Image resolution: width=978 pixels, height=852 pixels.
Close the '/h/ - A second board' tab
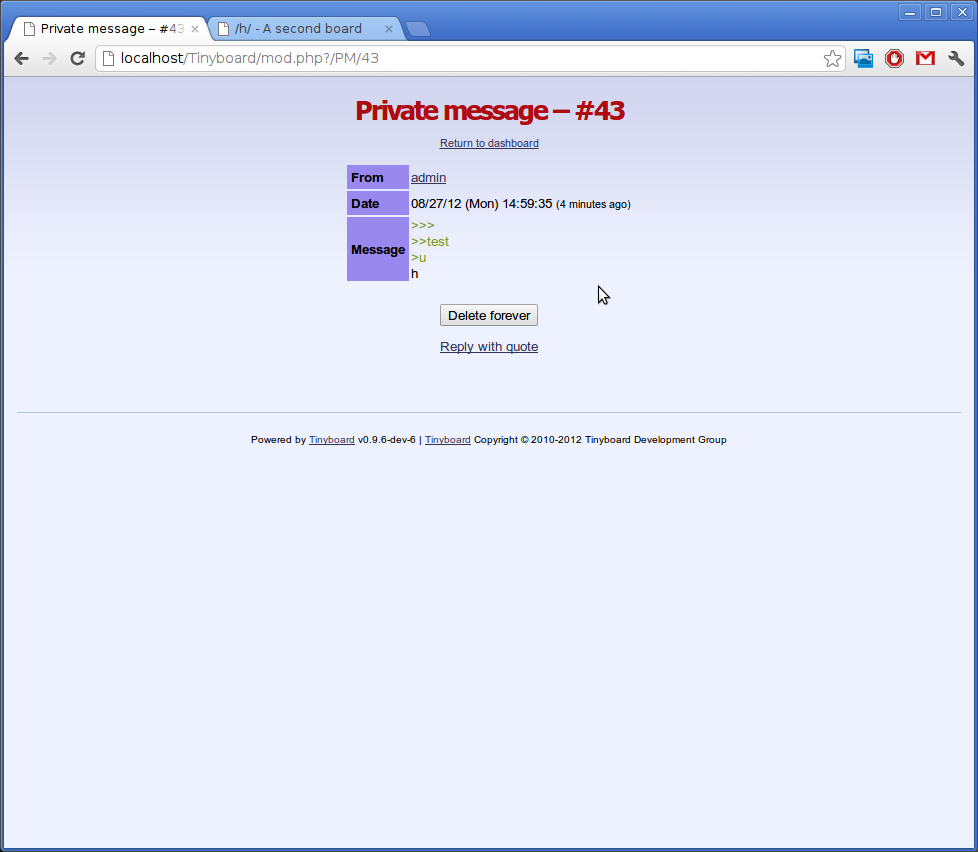pyautogui.click(x=389, y=29)
